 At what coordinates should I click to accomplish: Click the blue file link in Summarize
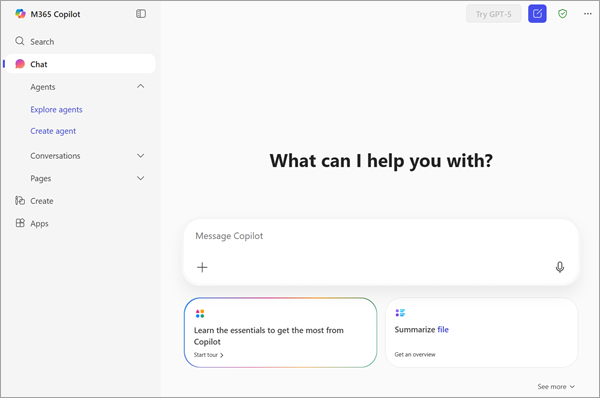pyautogui.click(x=443, y=329)
